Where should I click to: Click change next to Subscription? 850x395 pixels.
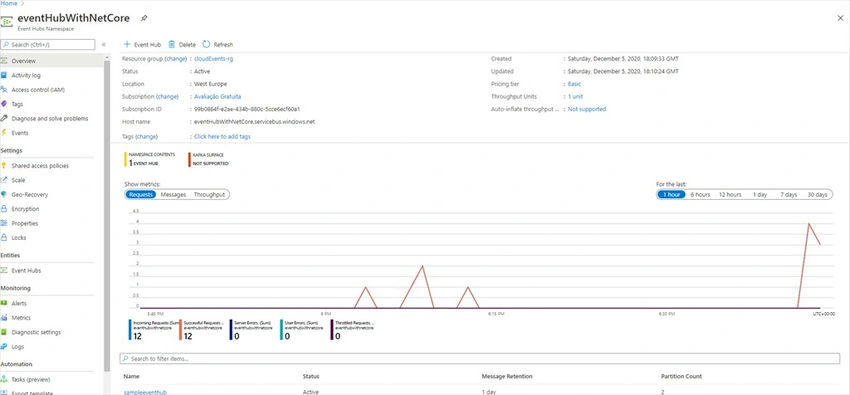click(x=168, y=96)
